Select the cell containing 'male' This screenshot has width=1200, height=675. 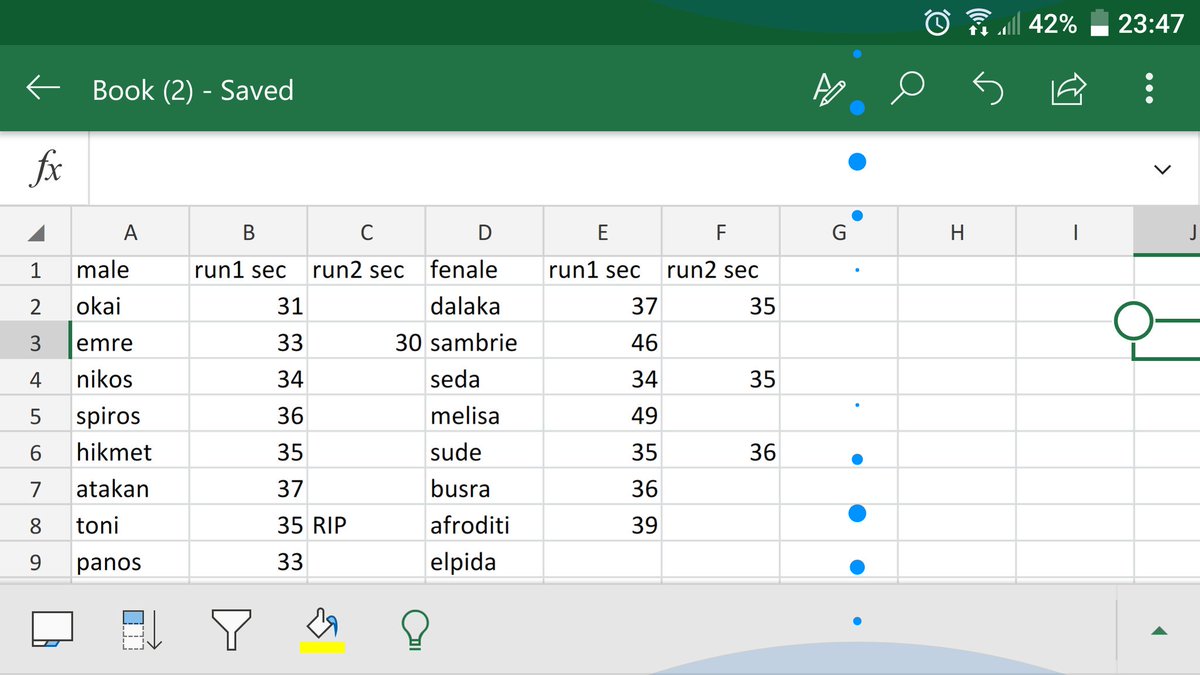130,270
